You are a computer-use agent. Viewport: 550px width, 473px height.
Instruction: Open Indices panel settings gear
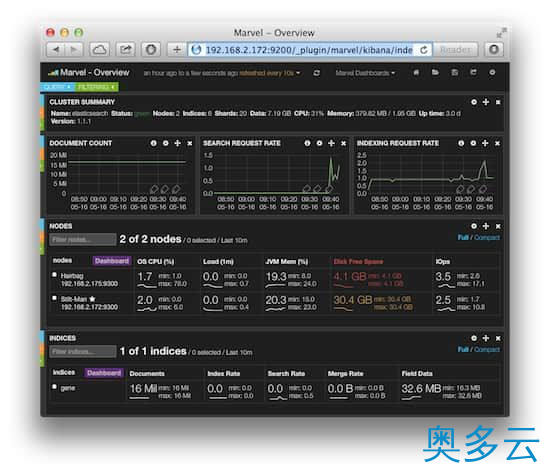(474, 338)
